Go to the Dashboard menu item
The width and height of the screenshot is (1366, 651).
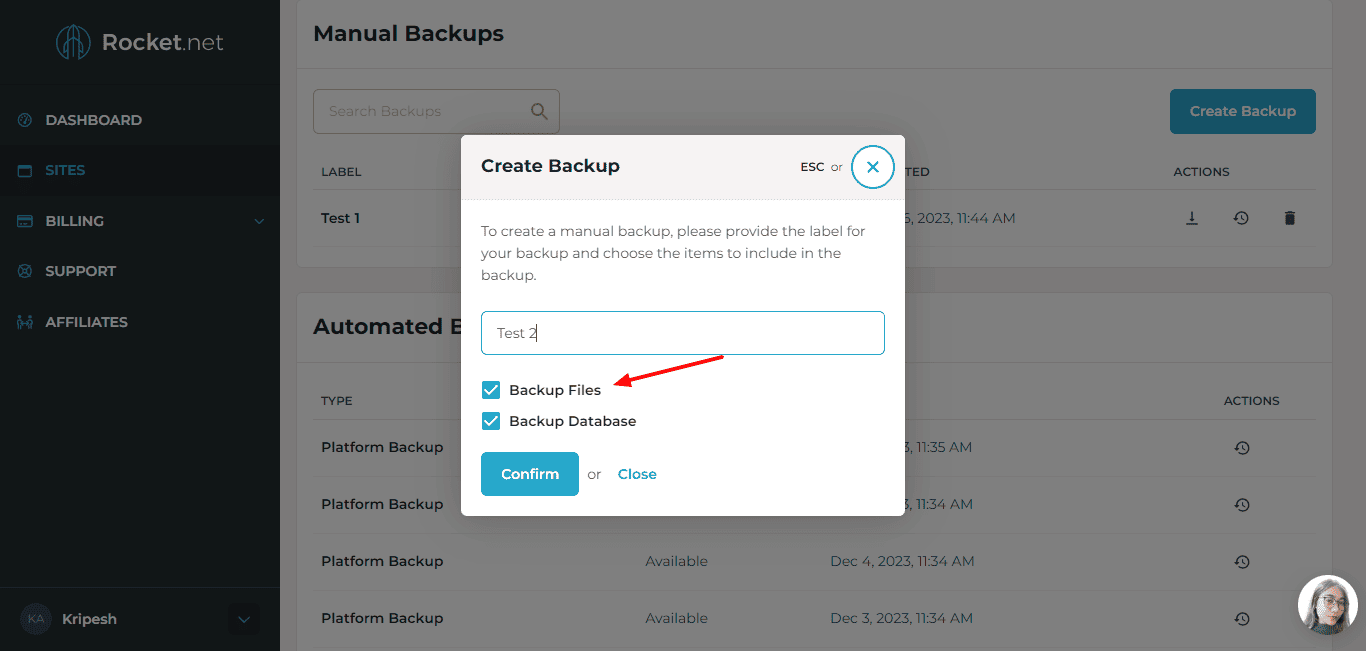(x=93, y=120)
